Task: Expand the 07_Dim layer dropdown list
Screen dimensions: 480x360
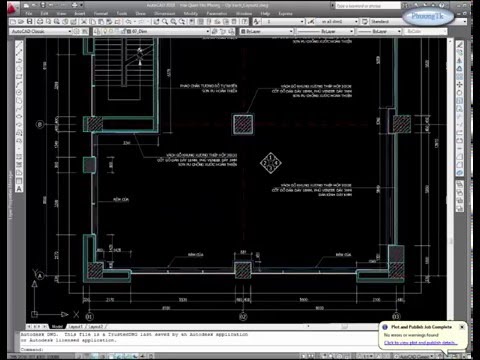Action: pos(208,31)
